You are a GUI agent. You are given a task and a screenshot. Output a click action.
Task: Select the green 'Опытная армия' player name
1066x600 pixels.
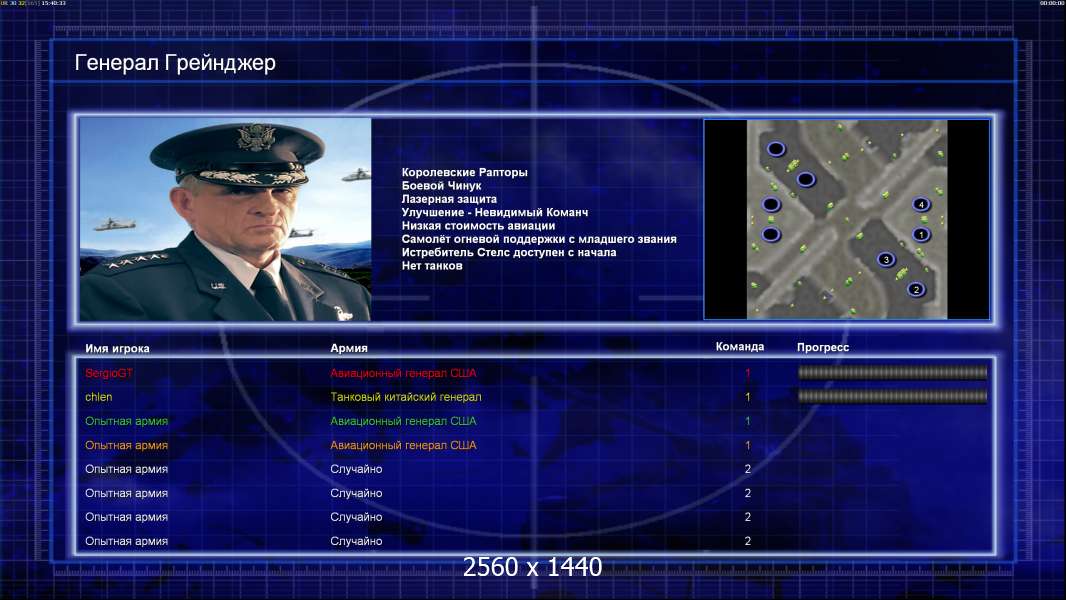[126, 421]
